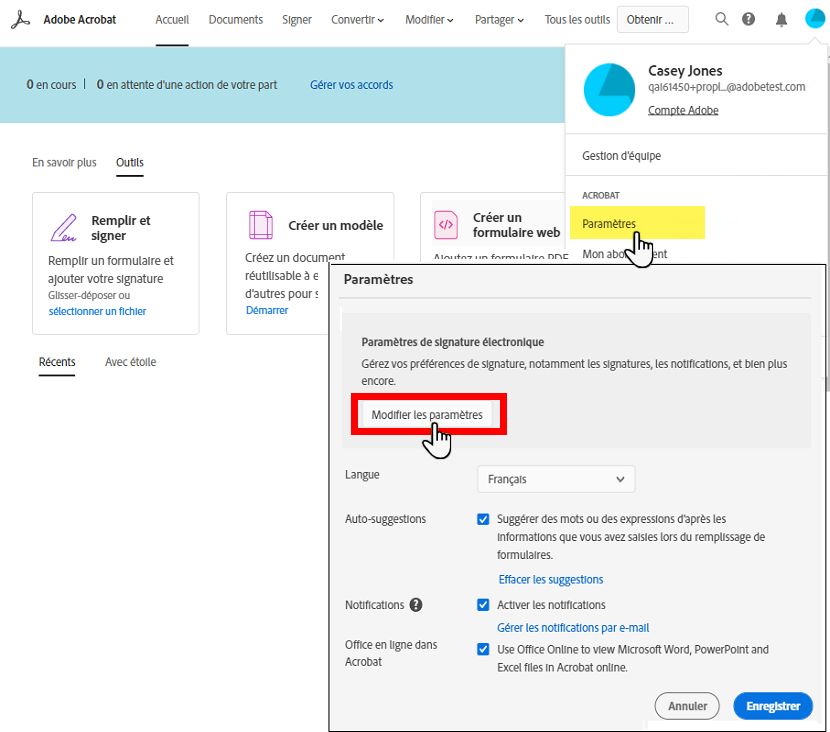Open the Compte Adobe link
The height and width of the screenshot is (732, 830).
point(683,110)
